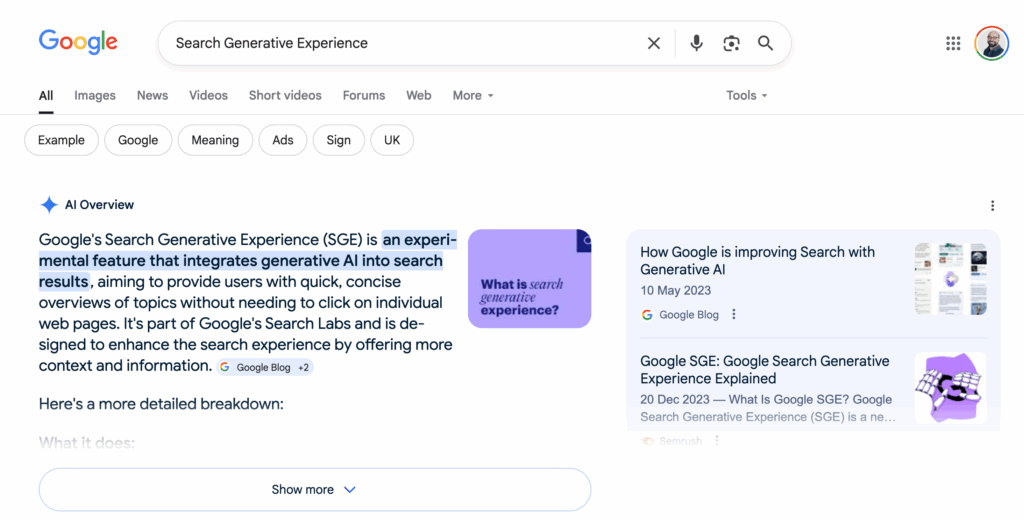The height and width of the screenshot is (520, 1024).
Task: Start voice search with the microphone icon
Action: pos(696,43)
